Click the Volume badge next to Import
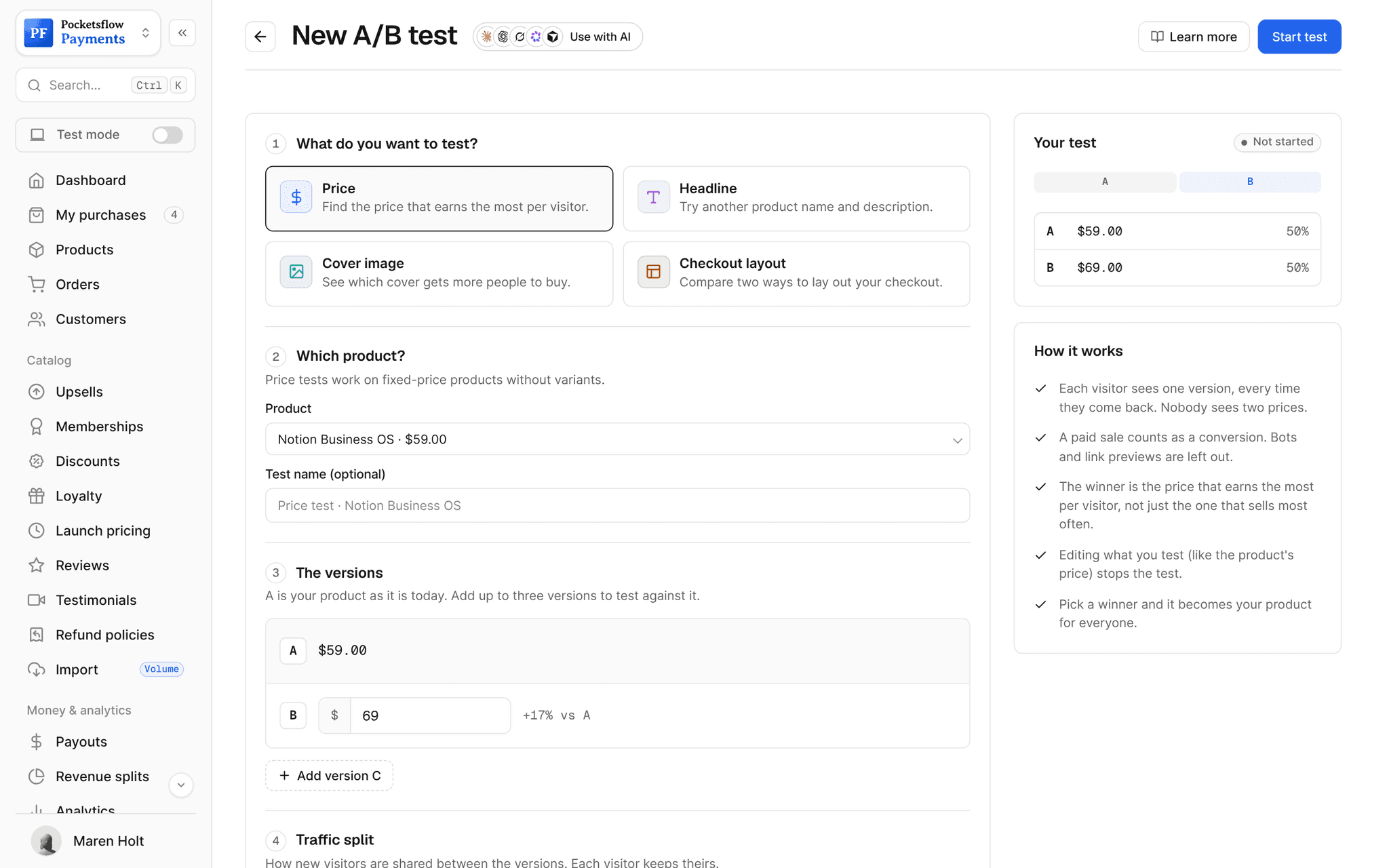1389x868 pixels. (x=161, y=669)
